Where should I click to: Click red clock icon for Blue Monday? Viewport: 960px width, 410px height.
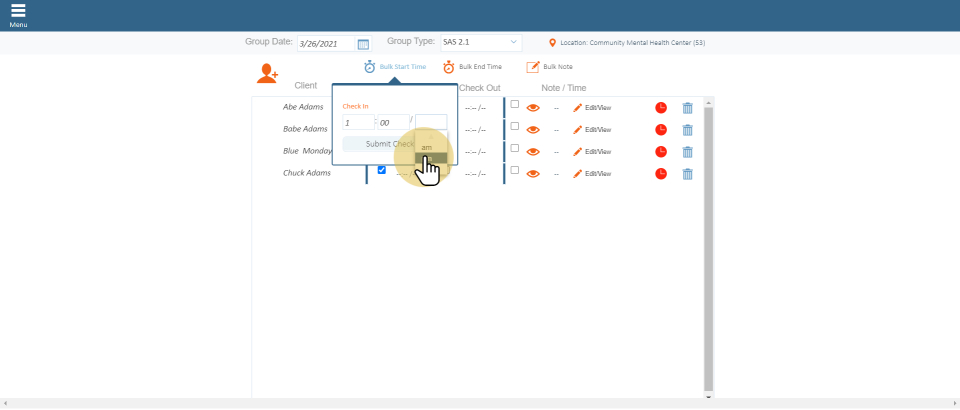[661, 152]
